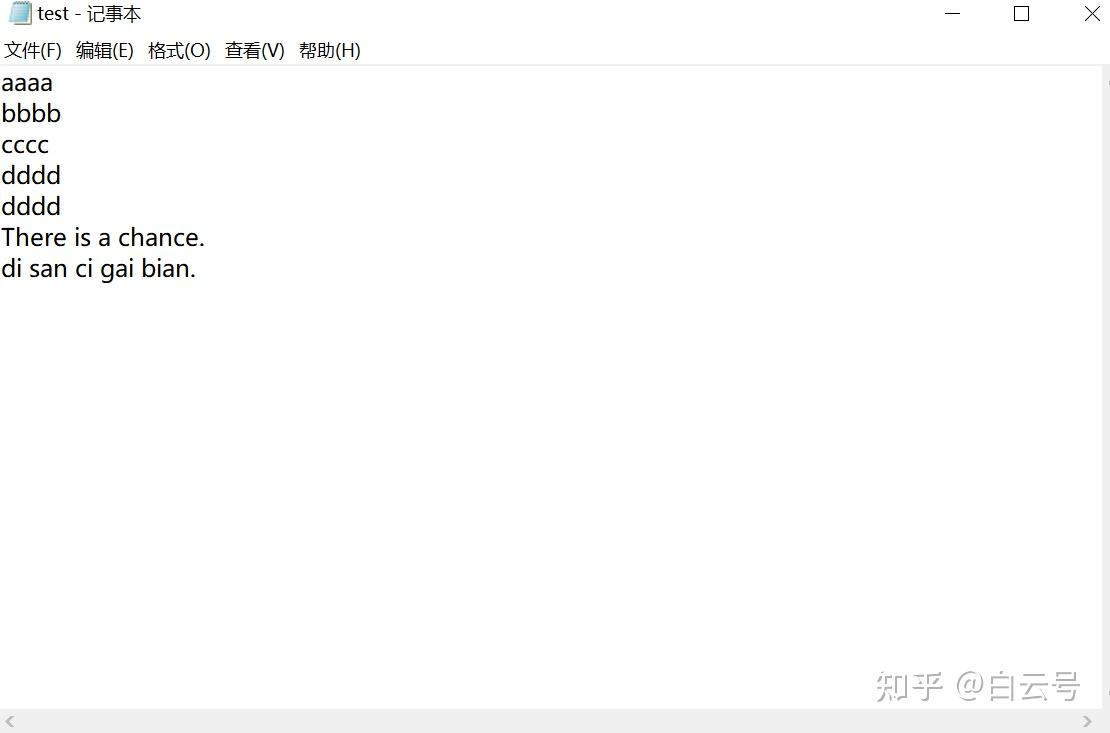Place cursor in line 'aaaa'
This screenshot has height=733, width=1110.
[x=27, y=83]
